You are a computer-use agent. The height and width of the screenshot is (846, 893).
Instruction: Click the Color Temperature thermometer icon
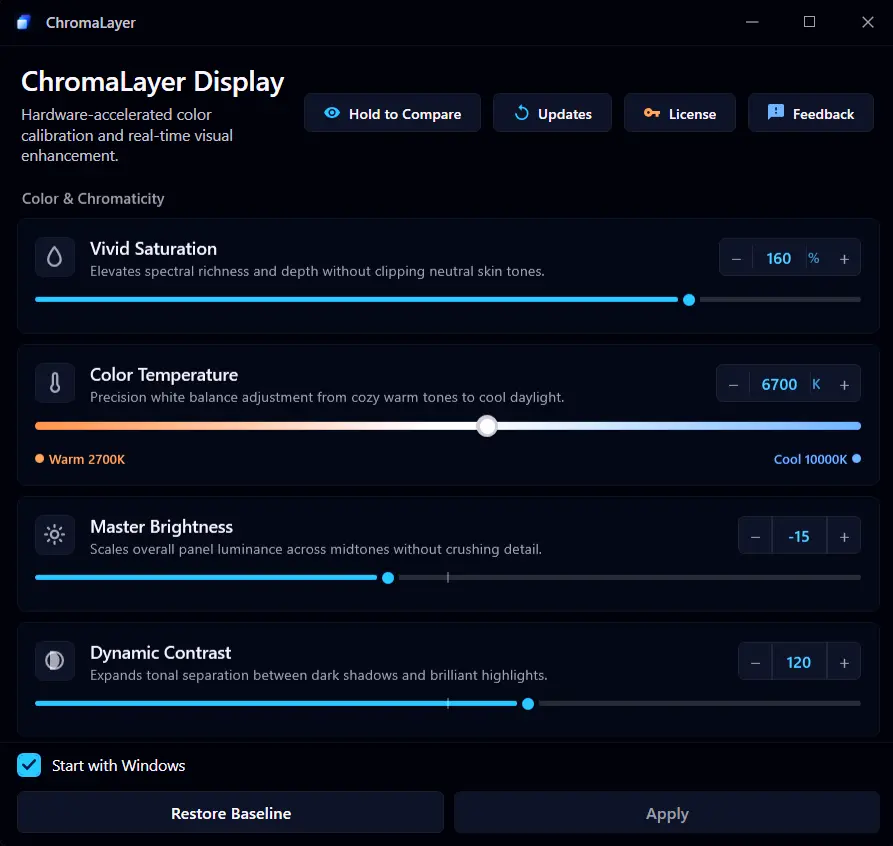55,383
